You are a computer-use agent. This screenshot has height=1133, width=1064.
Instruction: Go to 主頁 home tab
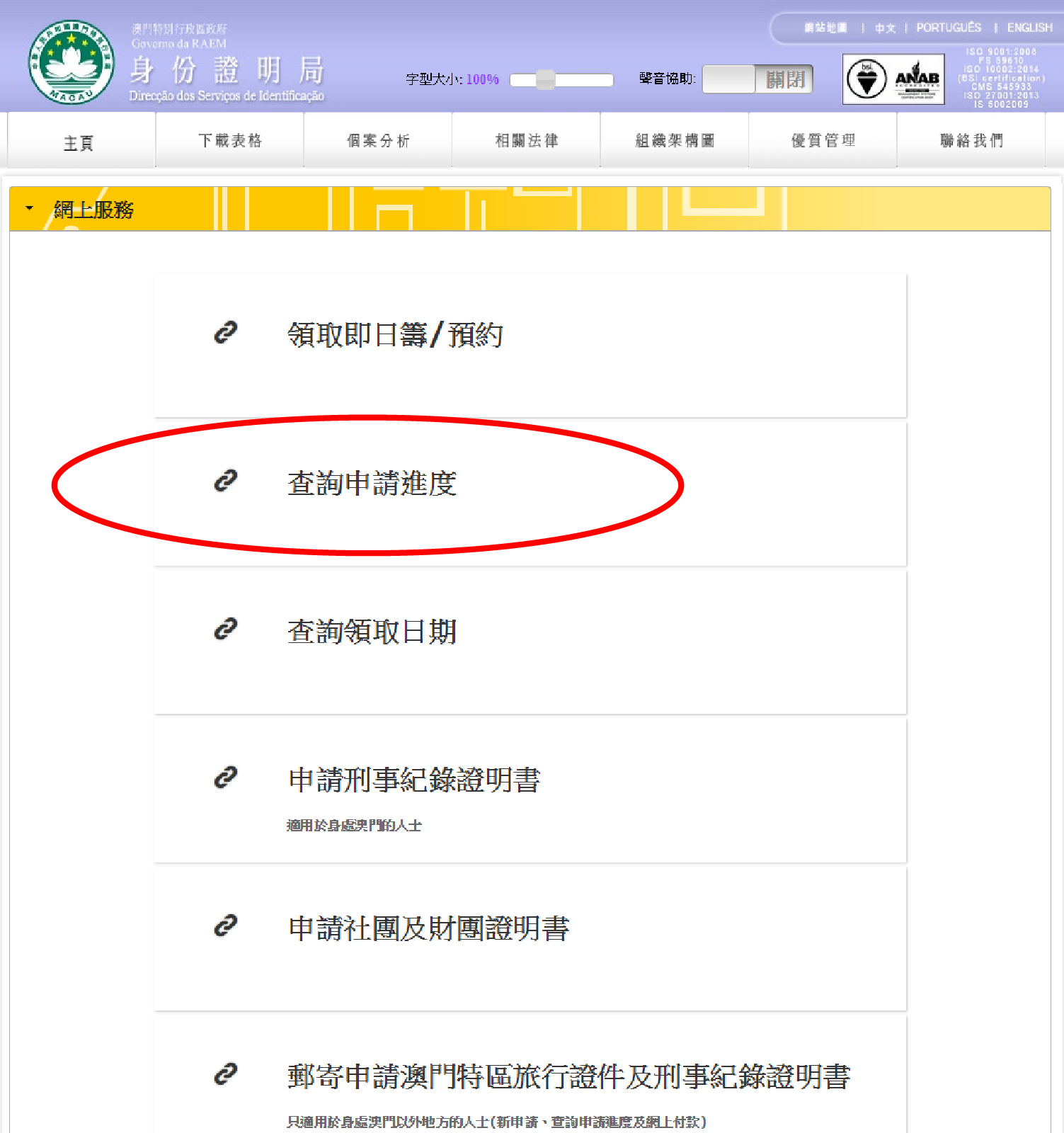pos(79,143)
